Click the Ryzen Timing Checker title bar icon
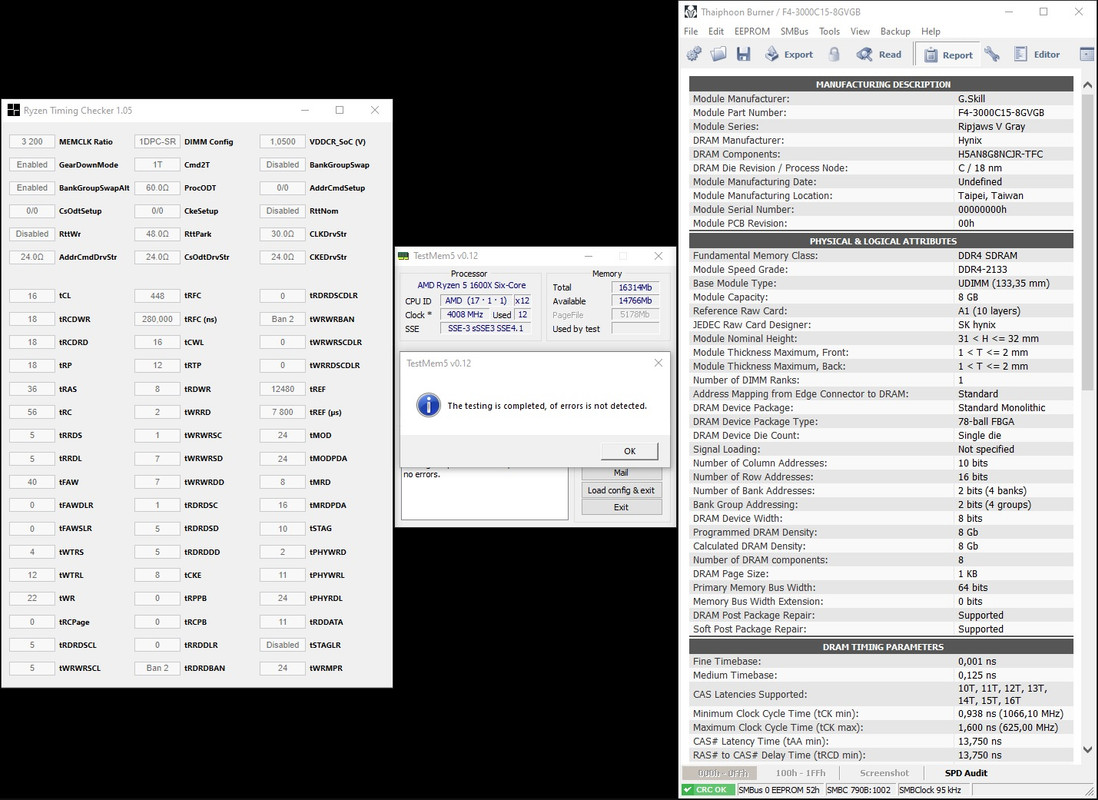The height and width of the screenshot is (800, 1098). pyautogui.click(x=14, y=110)
